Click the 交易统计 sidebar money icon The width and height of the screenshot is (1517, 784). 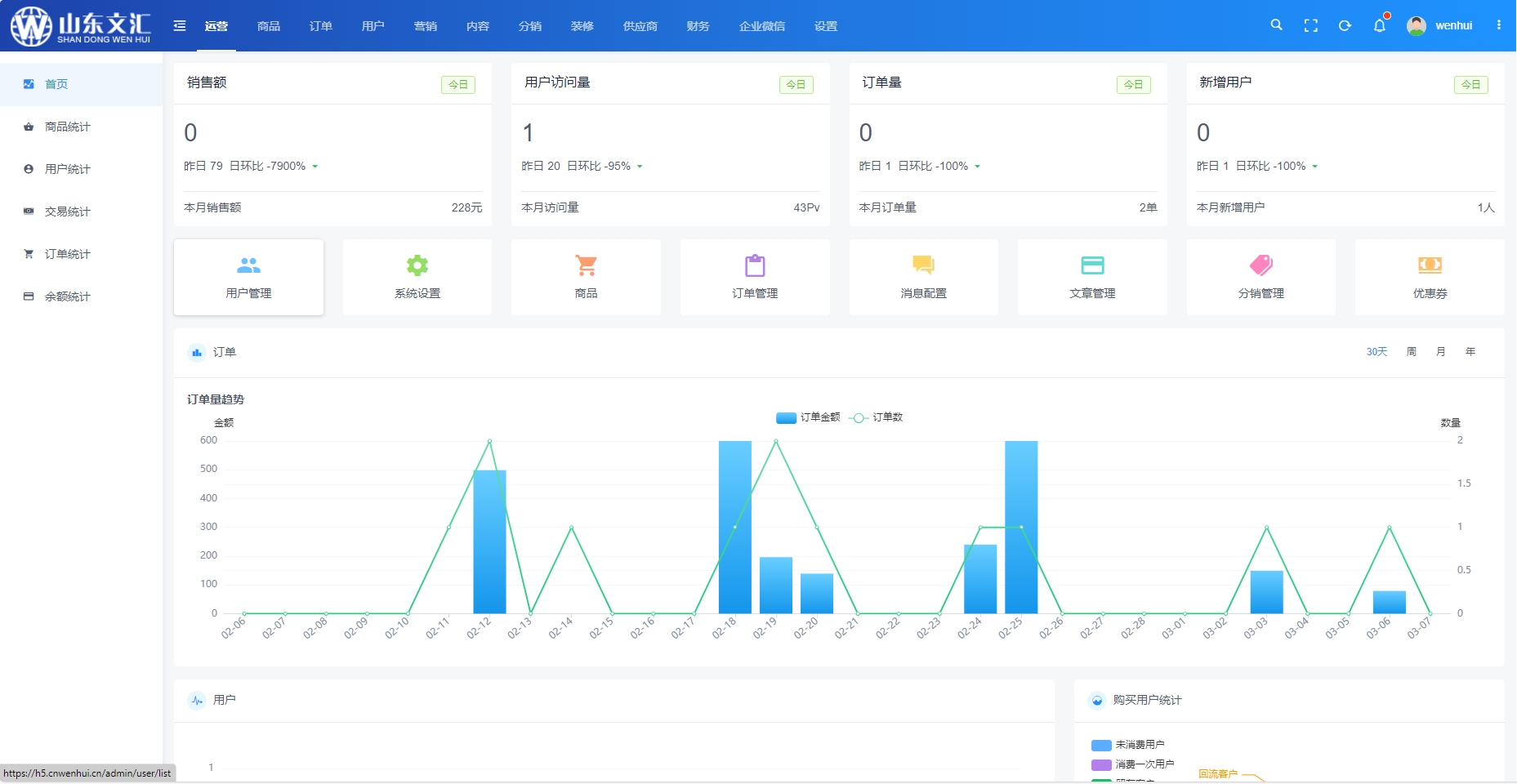click(x=29, y=212)
